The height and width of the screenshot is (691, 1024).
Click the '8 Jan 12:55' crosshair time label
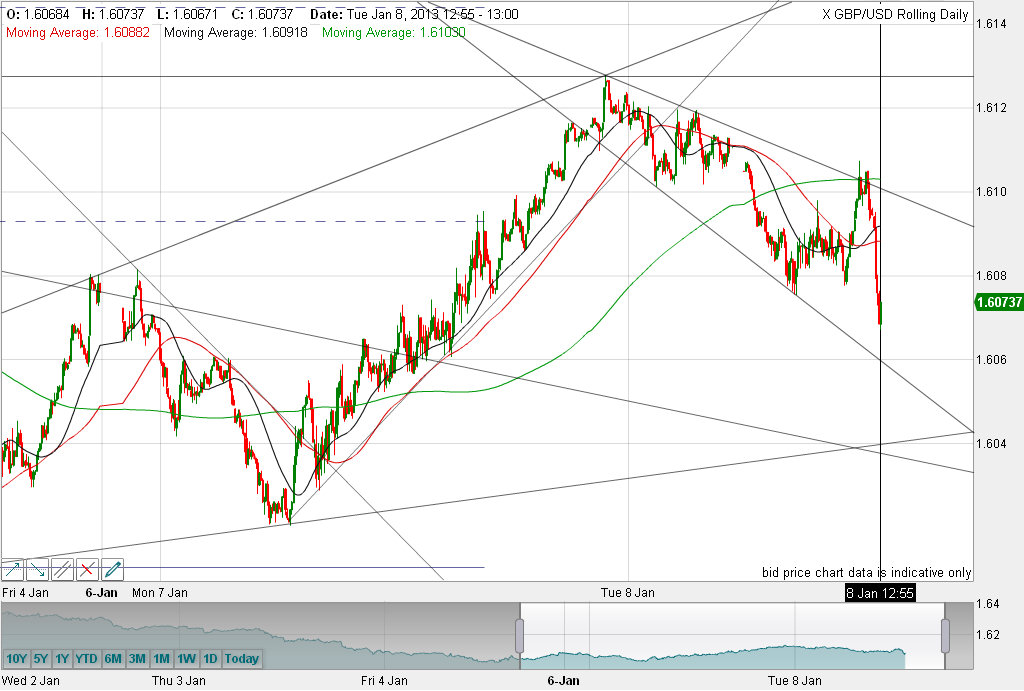(880, 593)
